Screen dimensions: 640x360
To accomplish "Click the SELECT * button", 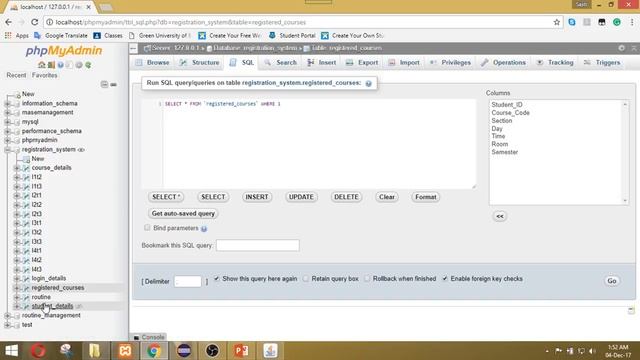I will pos(166,197).
